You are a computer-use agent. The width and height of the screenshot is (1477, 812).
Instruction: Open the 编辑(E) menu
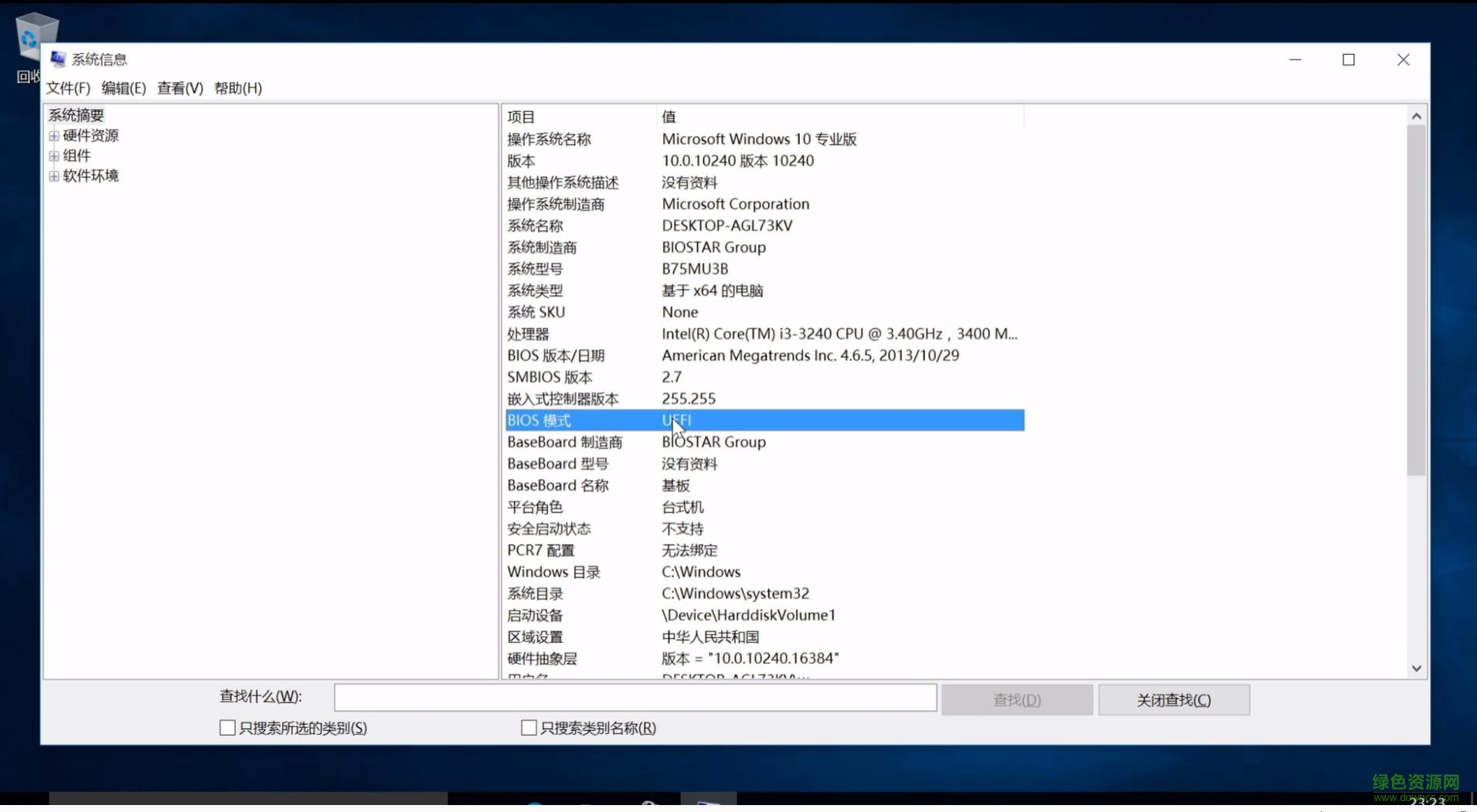tap(122, 88)
